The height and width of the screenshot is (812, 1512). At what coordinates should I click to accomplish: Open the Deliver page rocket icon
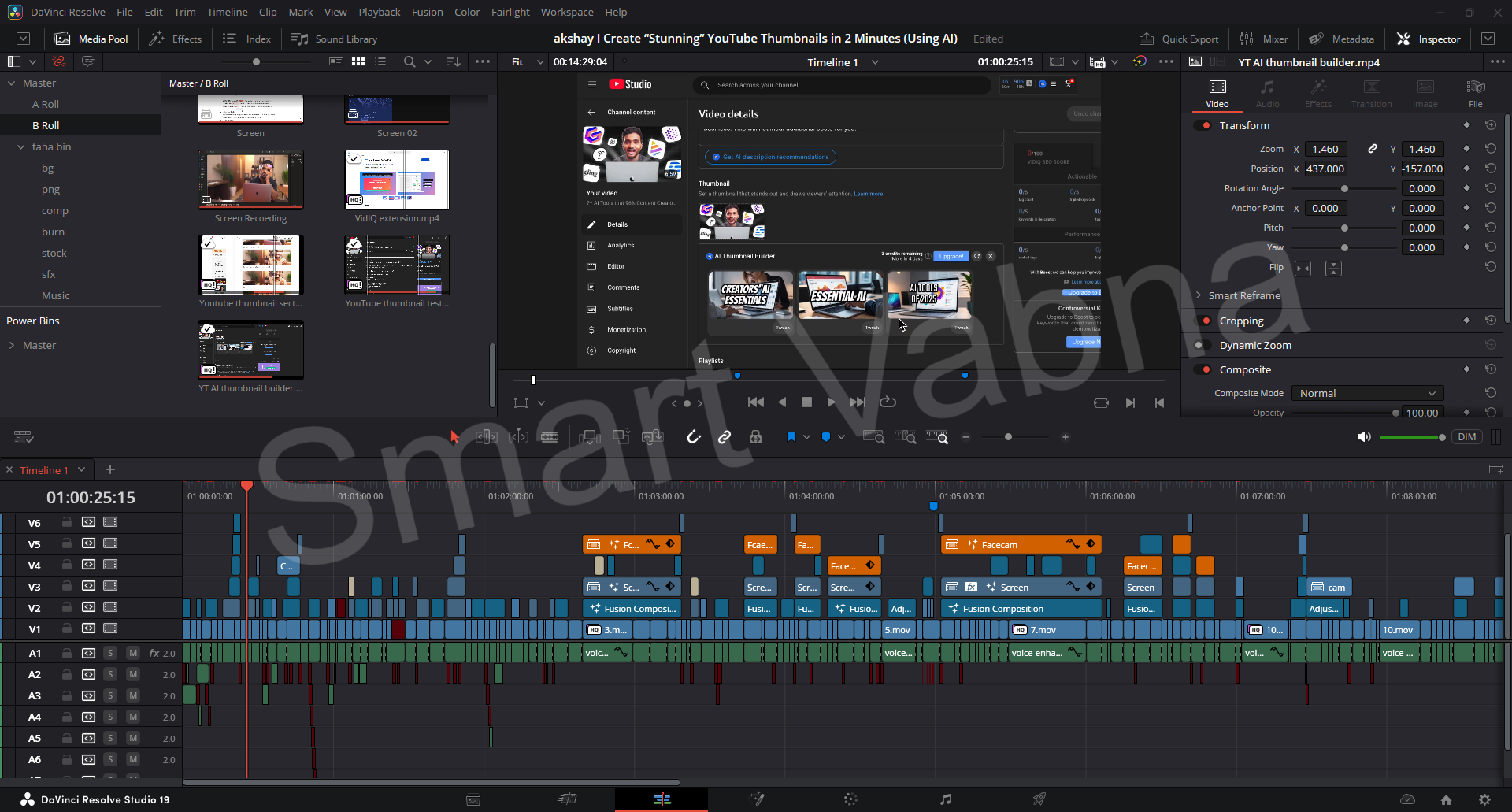1039,799
